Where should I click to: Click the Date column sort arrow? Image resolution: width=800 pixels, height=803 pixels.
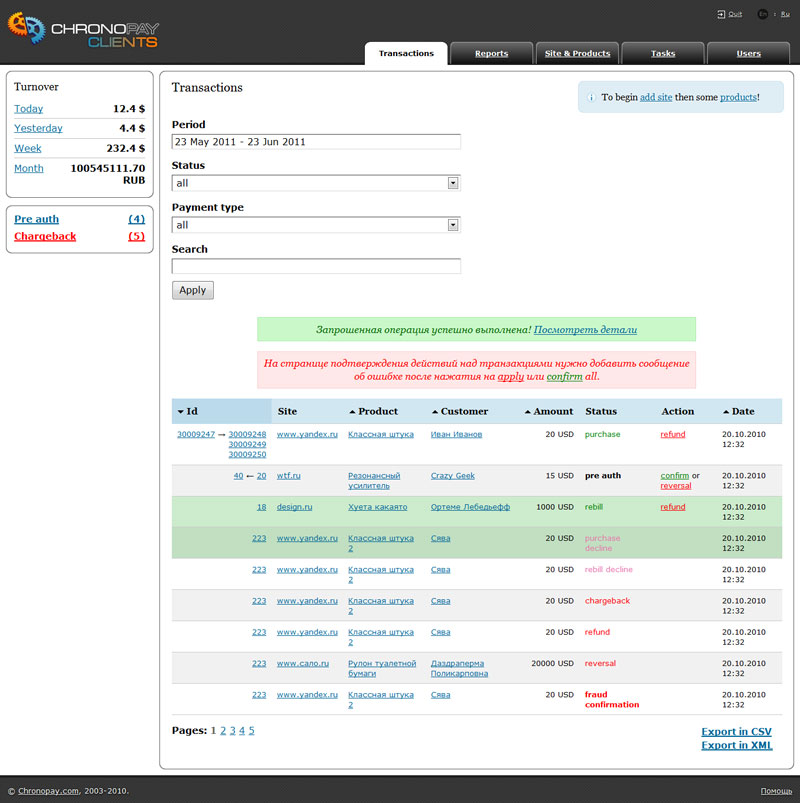(x=725, y=411)
